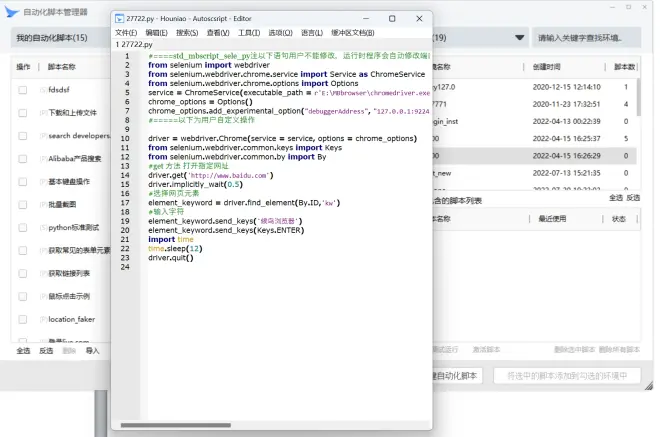Click the 27722.py editor window title icon
660x437 pixels.
coord(120,19)
